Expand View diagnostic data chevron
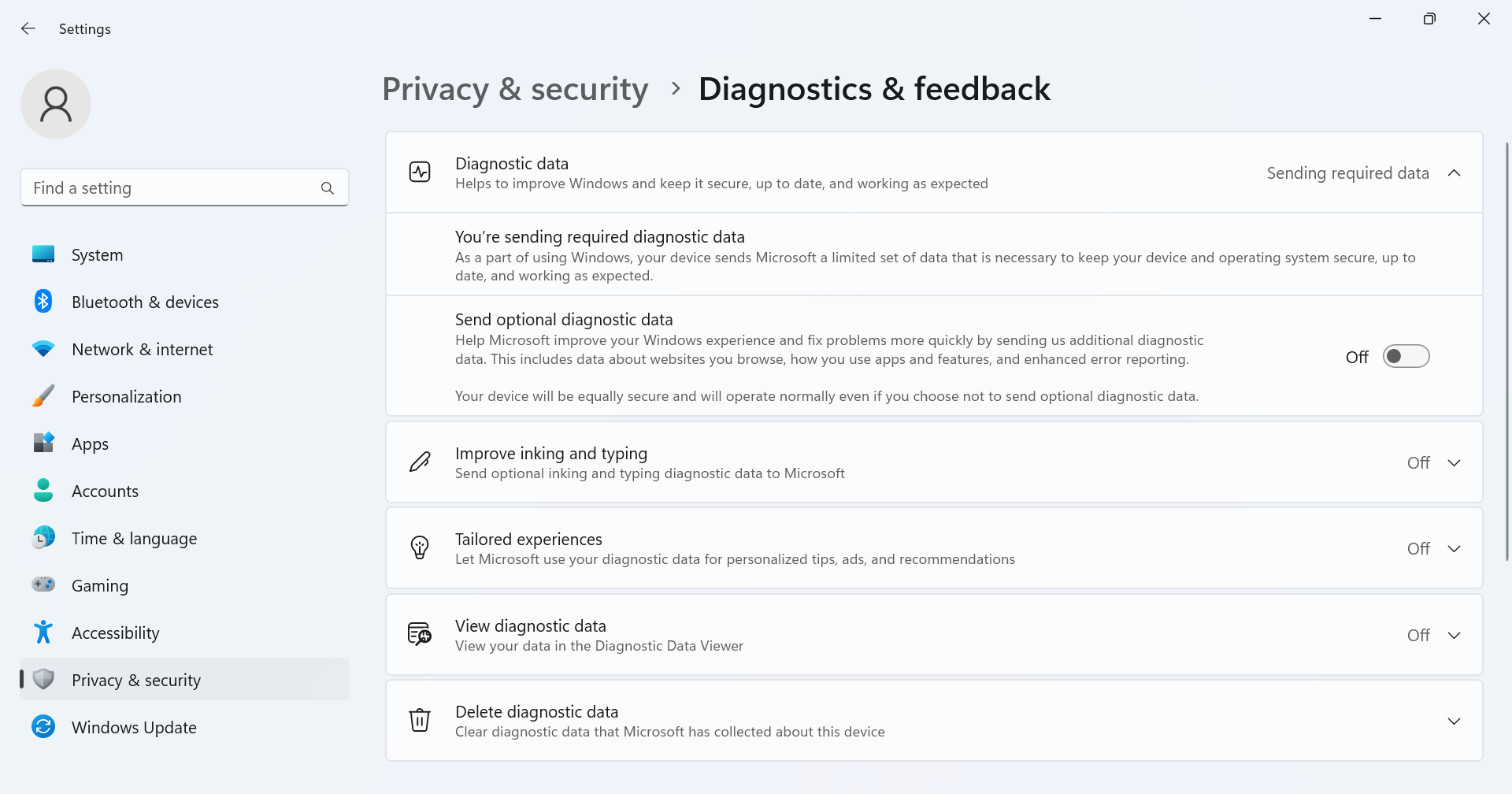 tap(1454, 635)
